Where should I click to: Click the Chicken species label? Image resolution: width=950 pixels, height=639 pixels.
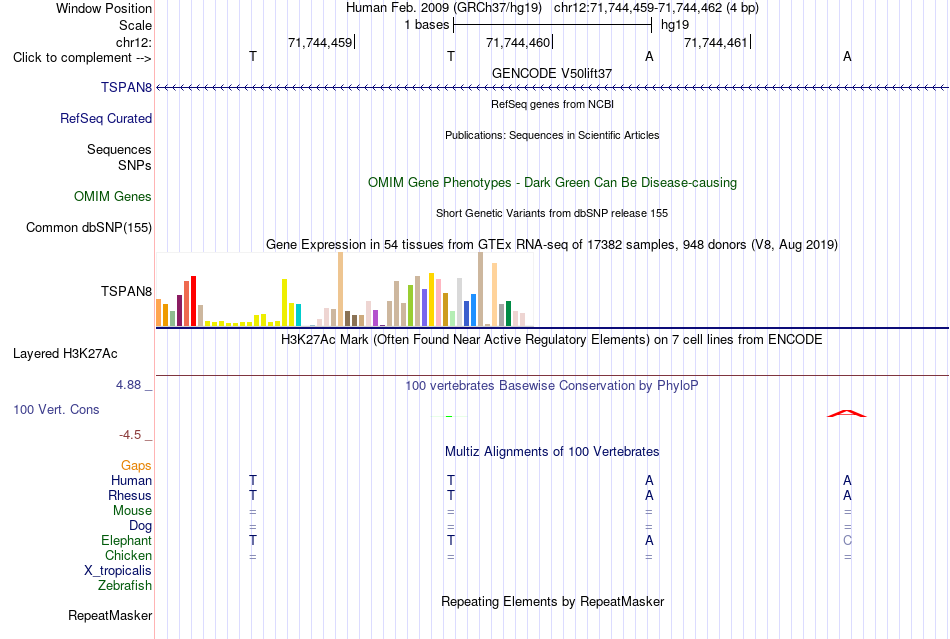[x=128, y=555]
